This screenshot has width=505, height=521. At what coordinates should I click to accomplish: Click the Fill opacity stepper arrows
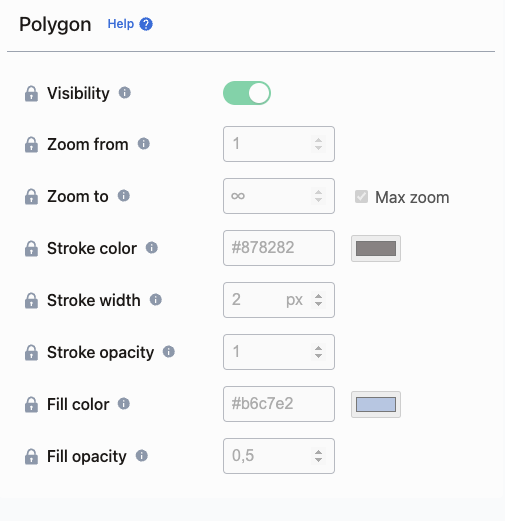point(318,456)
